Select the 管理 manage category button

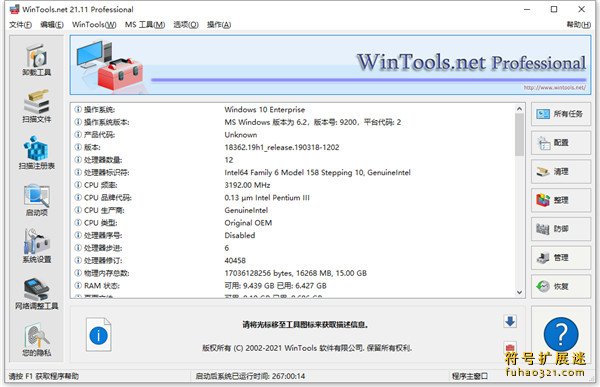pyautogui.click(x=561, y=257)
